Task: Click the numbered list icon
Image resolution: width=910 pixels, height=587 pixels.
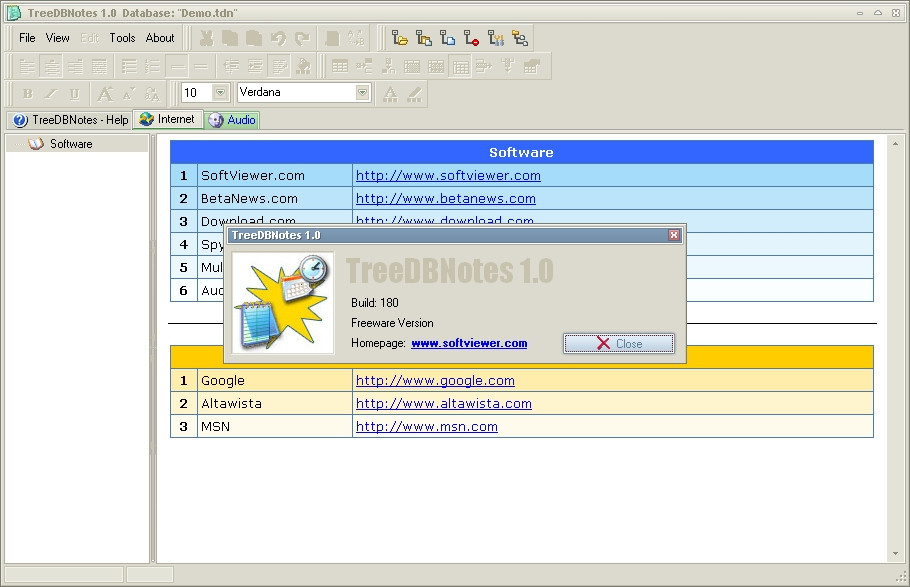Action: click(x=153, y=66)
